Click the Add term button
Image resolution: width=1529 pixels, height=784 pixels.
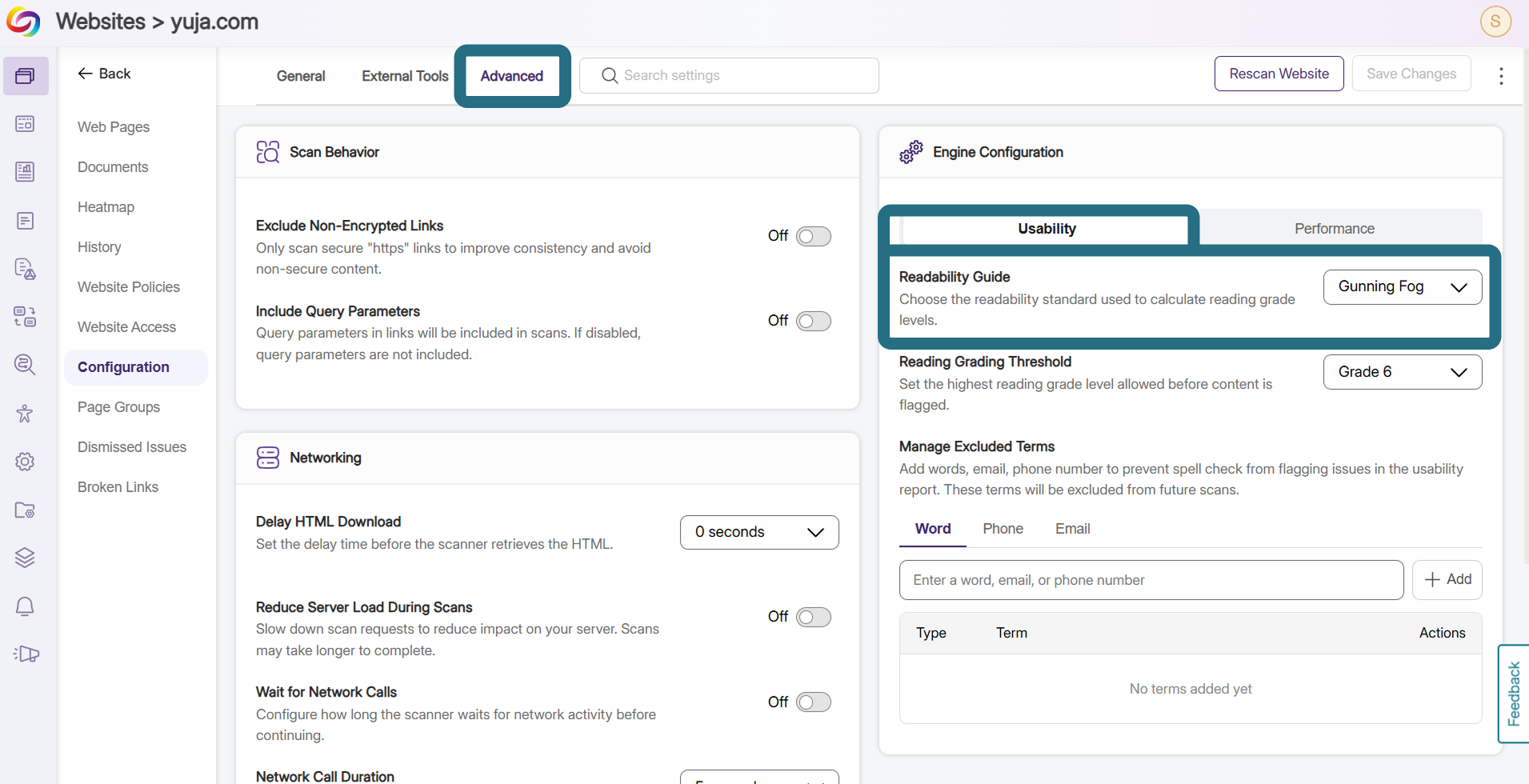[x=1447, y=579]
